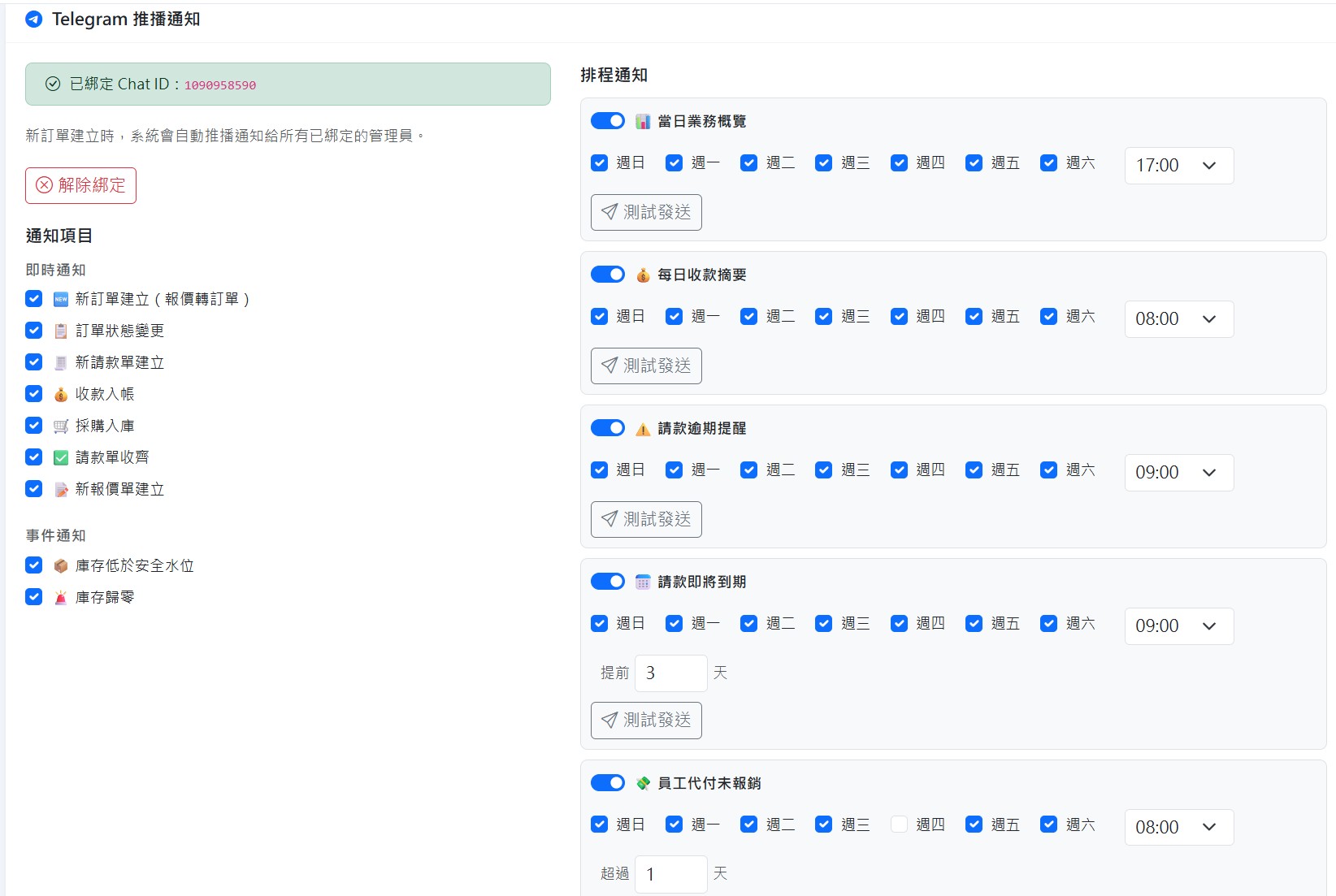The height and width of the screenshot is (896, 1336).
Task: Uncheck the 新請款單建立 checkbox
Action: coord(34,361)
